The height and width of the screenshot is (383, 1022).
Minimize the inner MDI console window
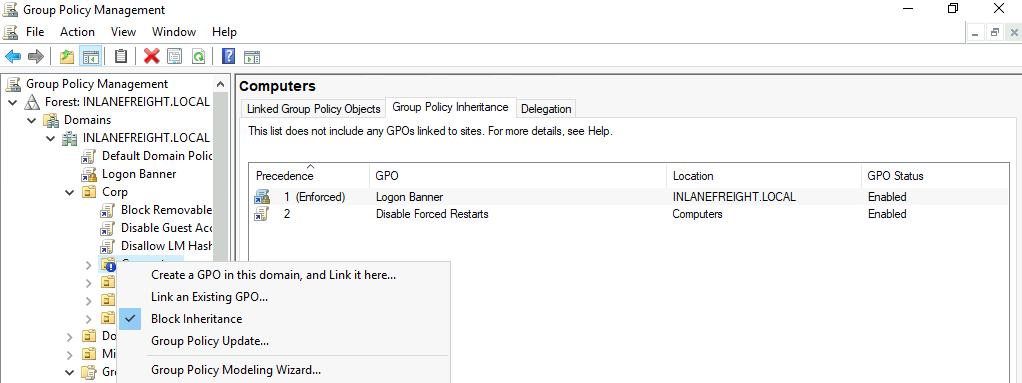pos(976,32)
